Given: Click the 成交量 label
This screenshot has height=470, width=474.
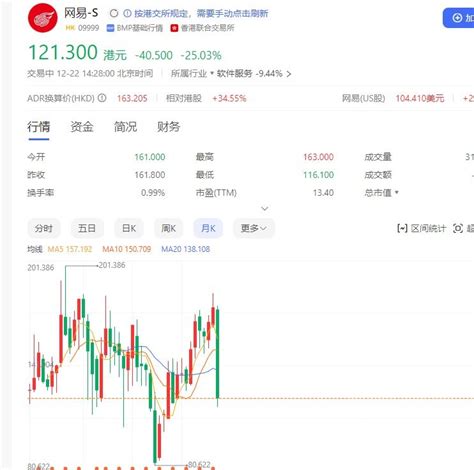Looking at the screenshot, I should click(378, 157).
